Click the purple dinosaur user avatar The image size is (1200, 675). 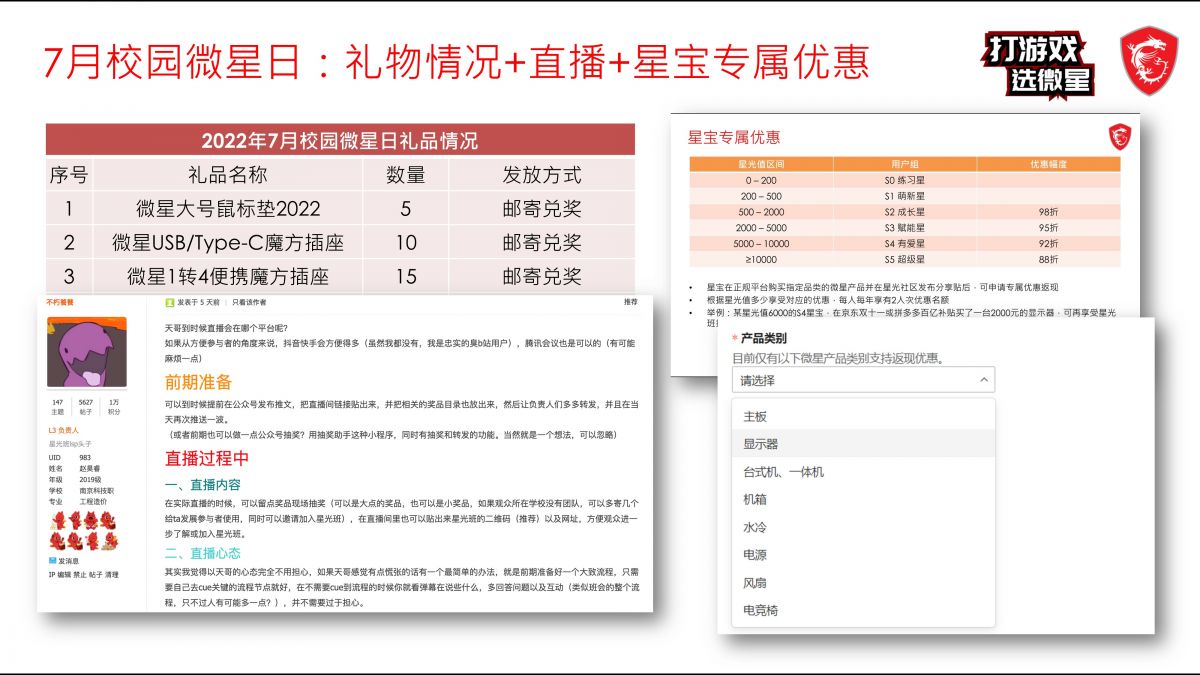pyautogui.click(x=86, y=354)
